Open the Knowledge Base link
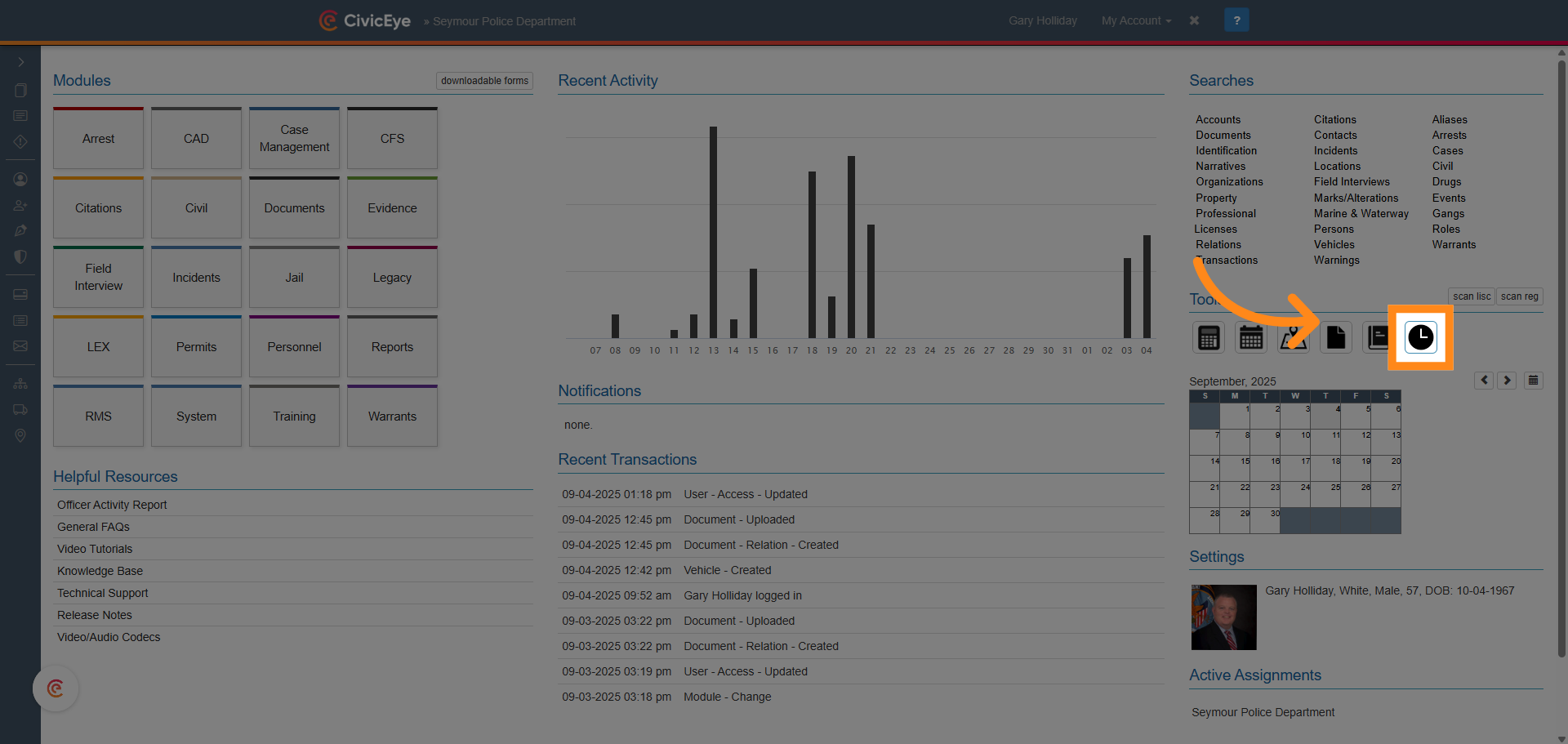The height and width of the screenshot is (744, 1568). (100, 571)
